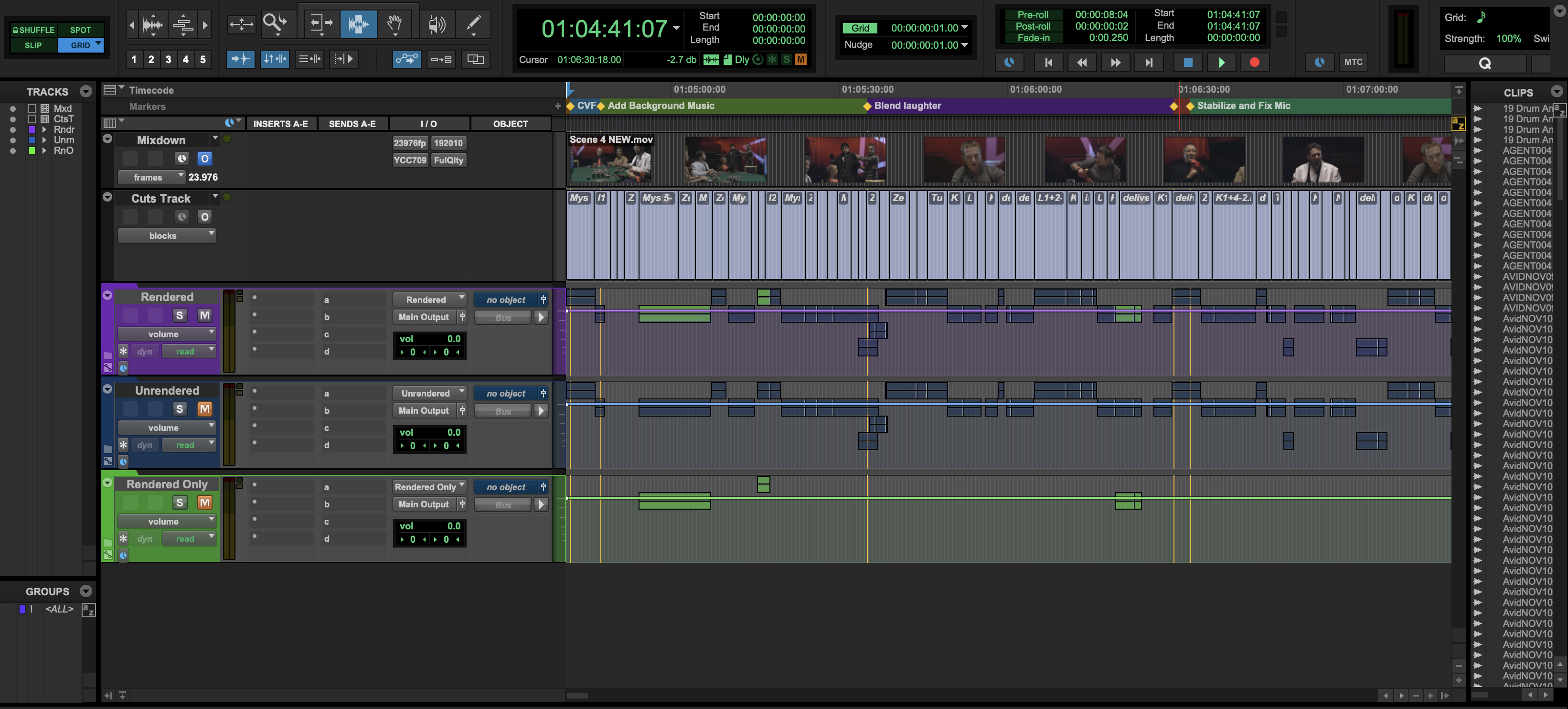Viewport: 1568px width, 709px height.
Task: Switch to SLIP edit mode
Action: click(x=33, y=44)
